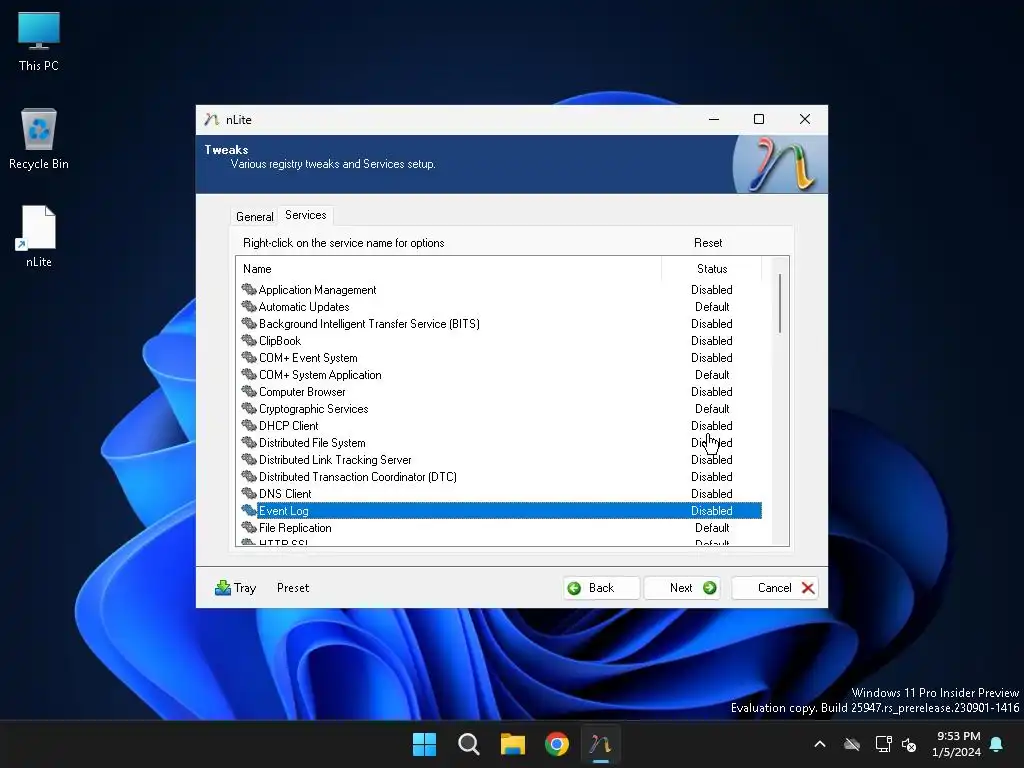Select Distributed Transaction Coordinator (DTC) row
This screenshot has height=768, width=1024.
pos(500,476)
